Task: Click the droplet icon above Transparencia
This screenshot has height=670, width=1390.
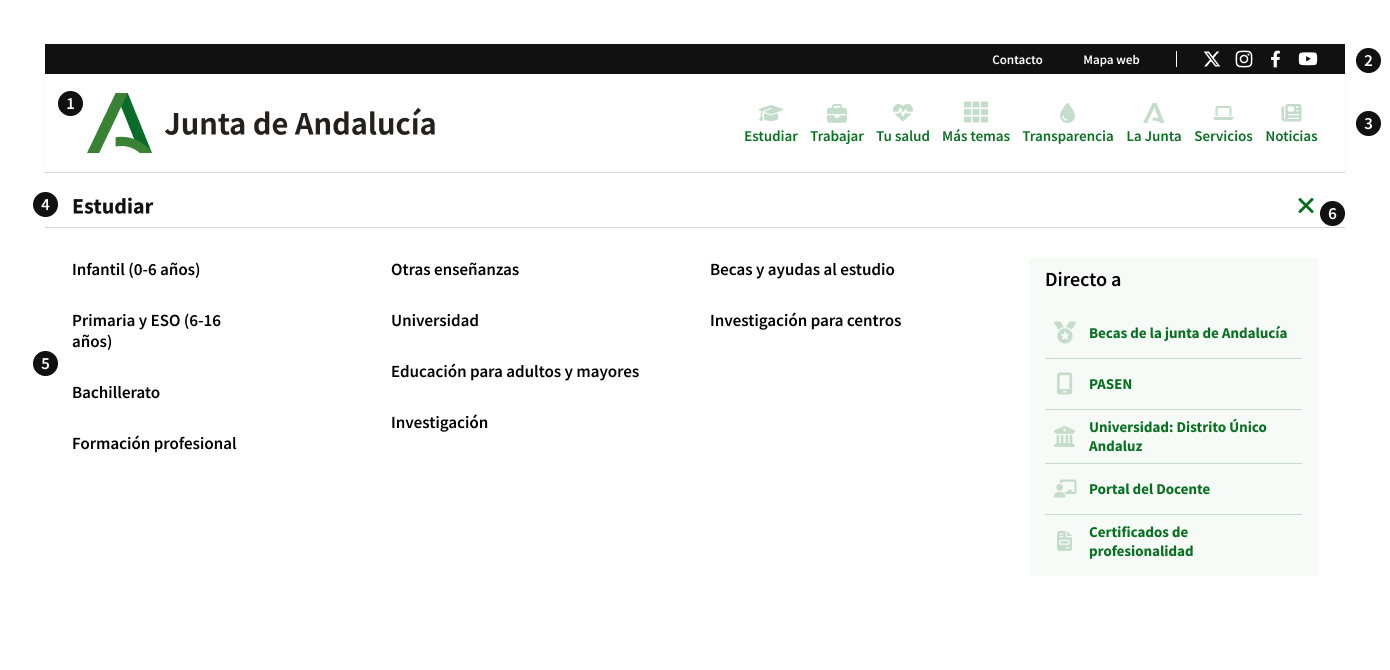Action: (1067, 113)
